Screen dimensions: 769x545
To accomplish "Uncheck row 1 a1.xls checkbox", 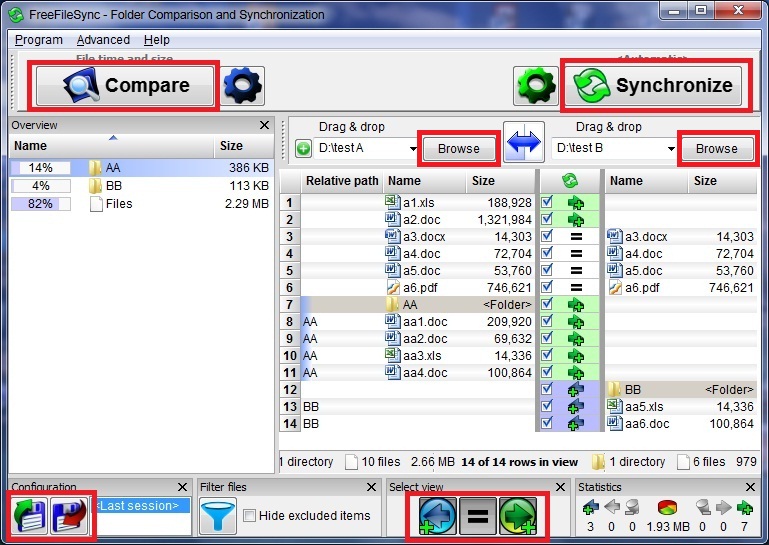I will pyautogui.click(x=547, y=202).
